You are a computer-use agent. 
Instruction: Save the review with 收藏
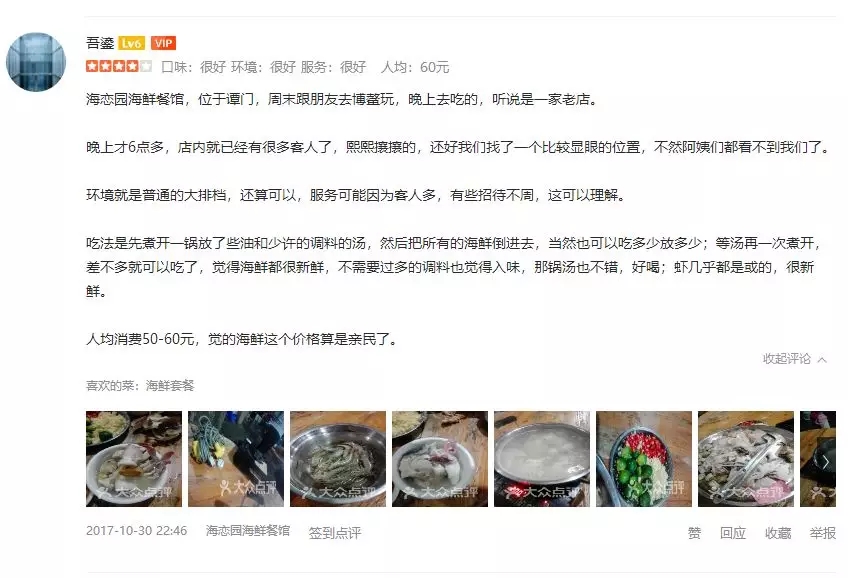click(x=778, y=533)
